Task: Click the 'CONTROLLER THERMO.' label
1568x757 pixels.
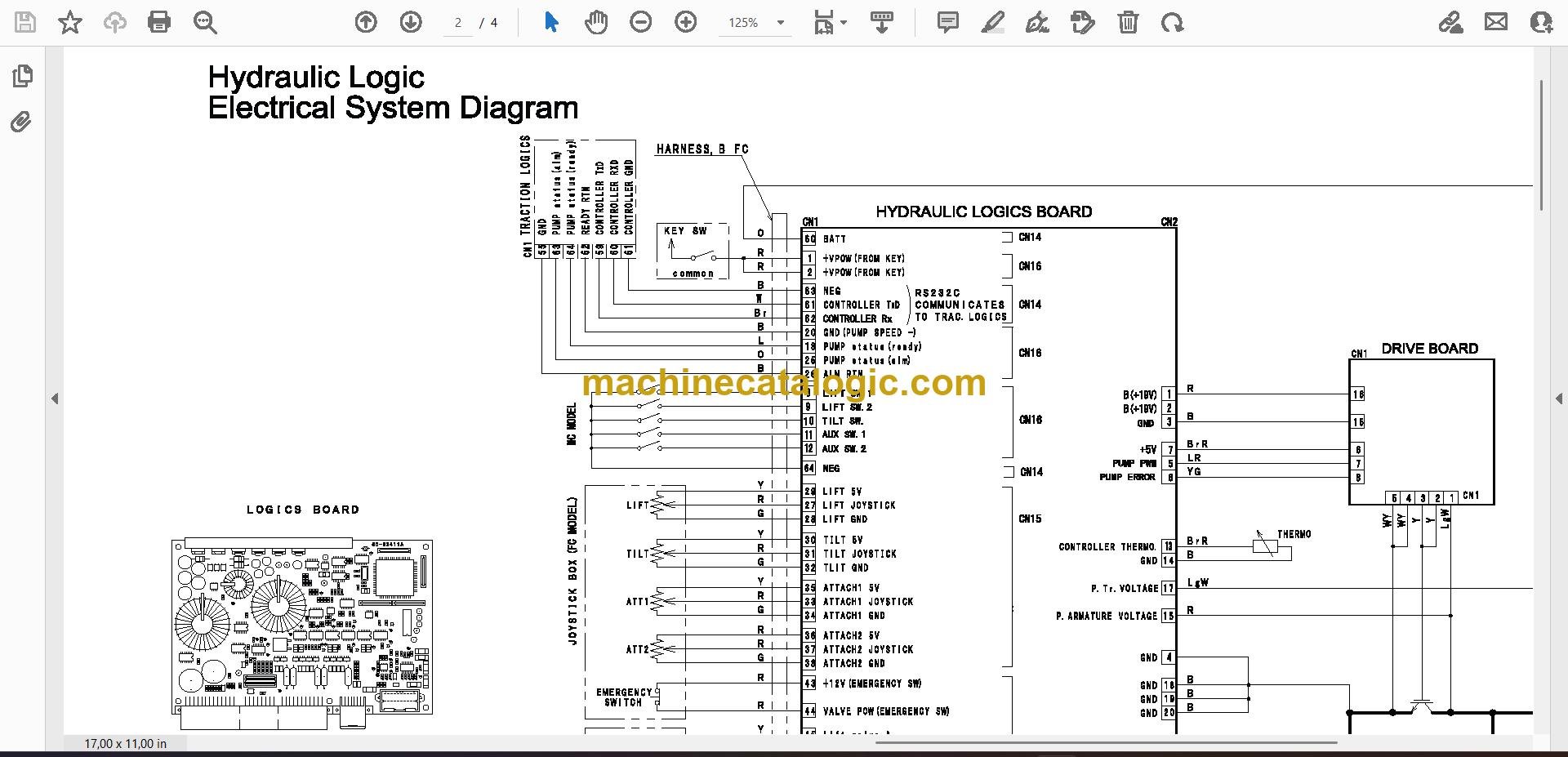Action: [x=1107, y=547]
